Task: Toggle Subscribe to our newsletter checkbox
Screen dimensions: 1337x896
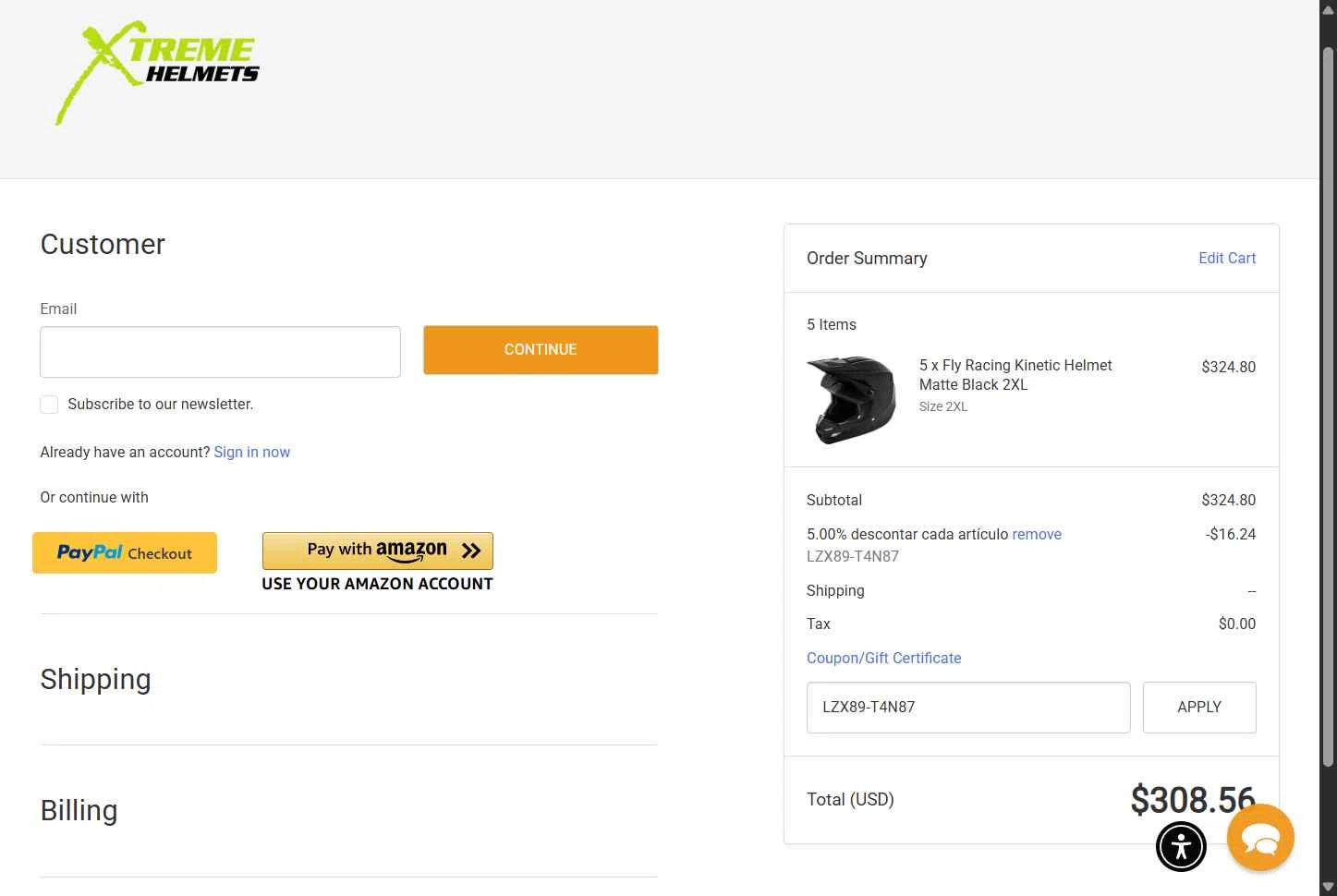Action: tap(50, 405)
